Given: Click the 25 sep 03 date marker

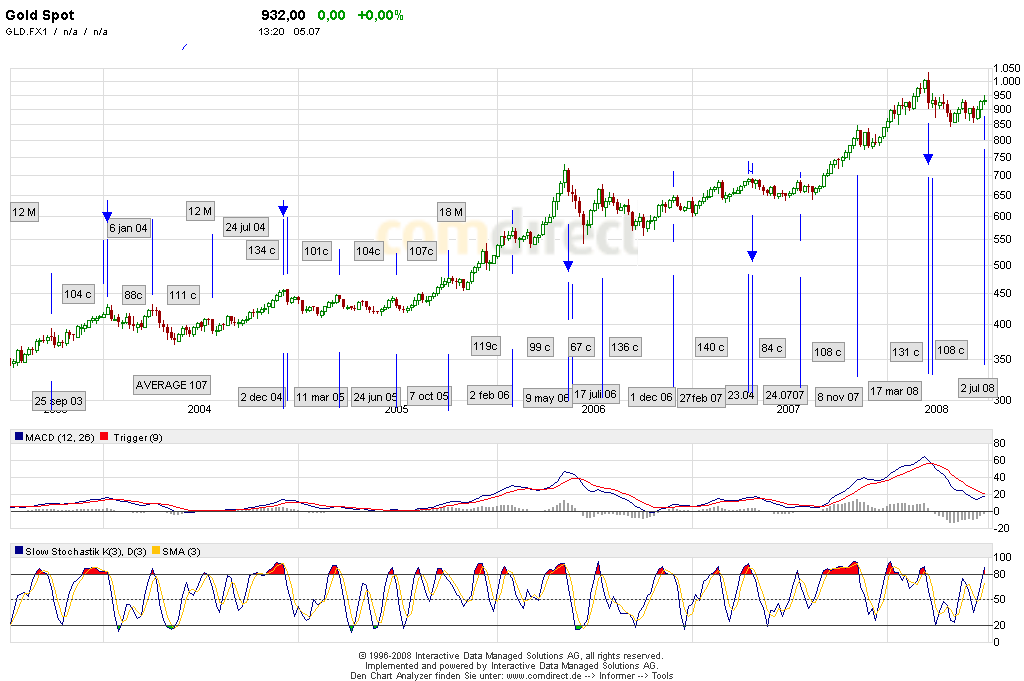Looking at the screenshot, I should [x=59, y=401].
